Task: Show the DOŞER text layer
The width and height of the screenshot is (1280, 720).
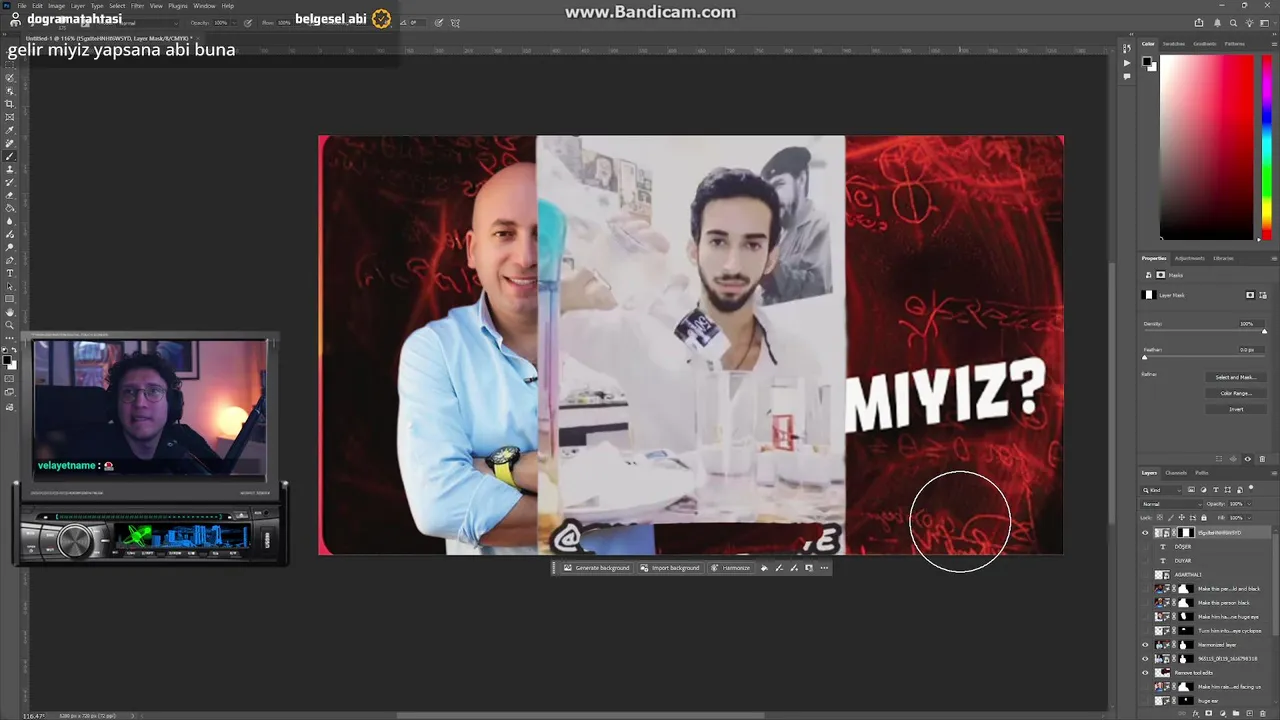Action: click(1145, 547)
